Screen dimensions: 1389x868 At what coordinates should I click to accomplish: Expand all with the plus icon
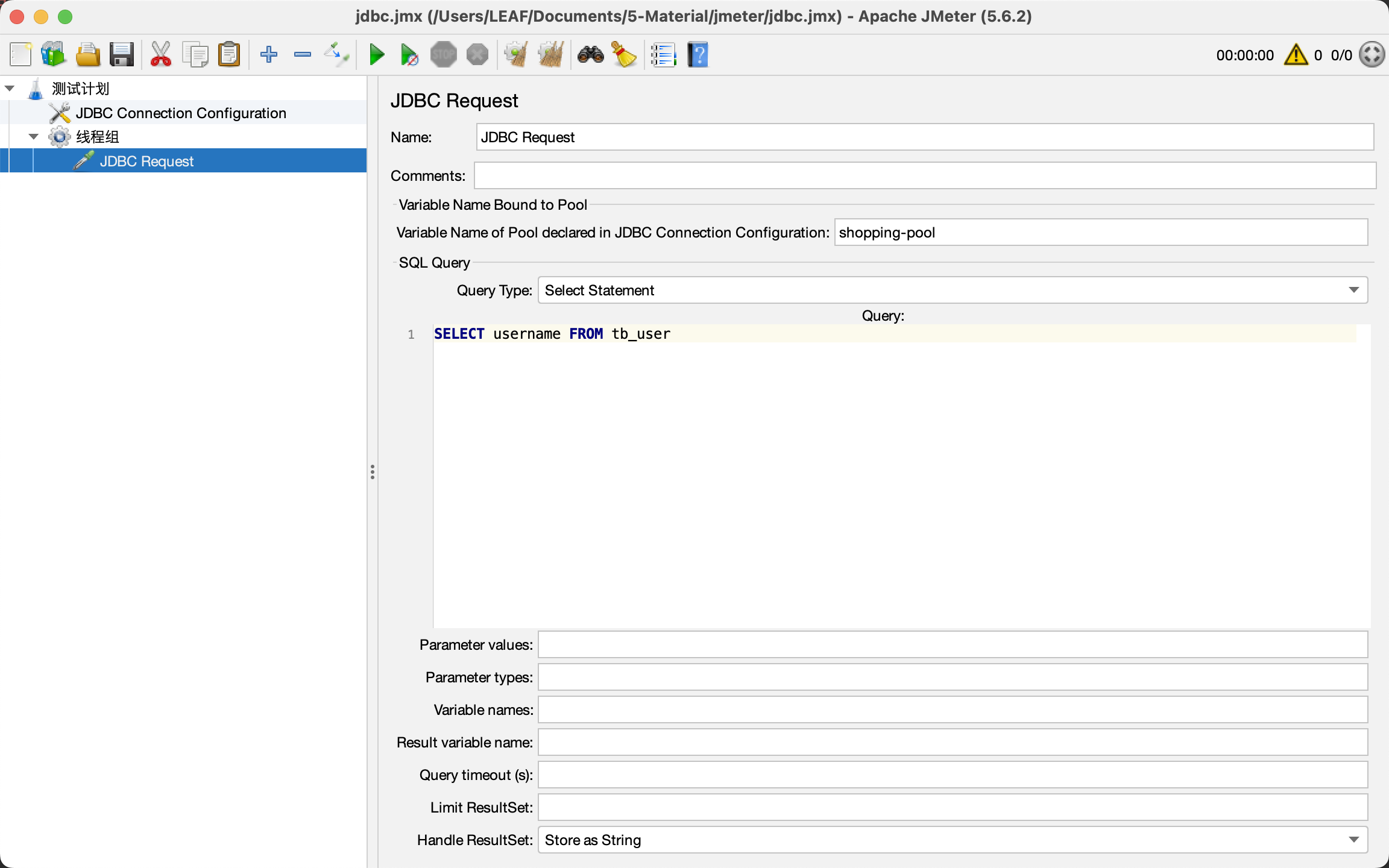pos(269,55)
